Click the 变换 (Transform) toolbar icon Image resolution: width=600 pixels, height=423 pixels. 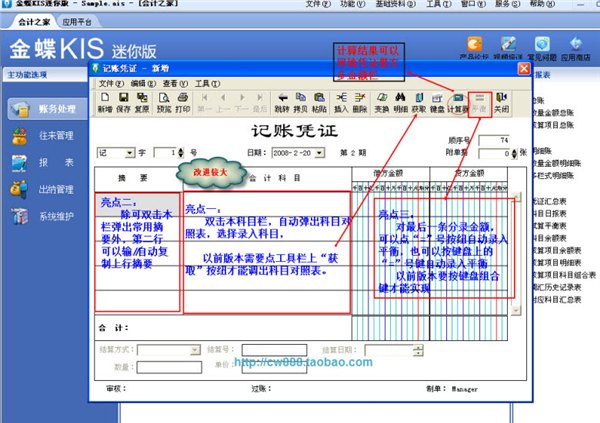(382, 103)
